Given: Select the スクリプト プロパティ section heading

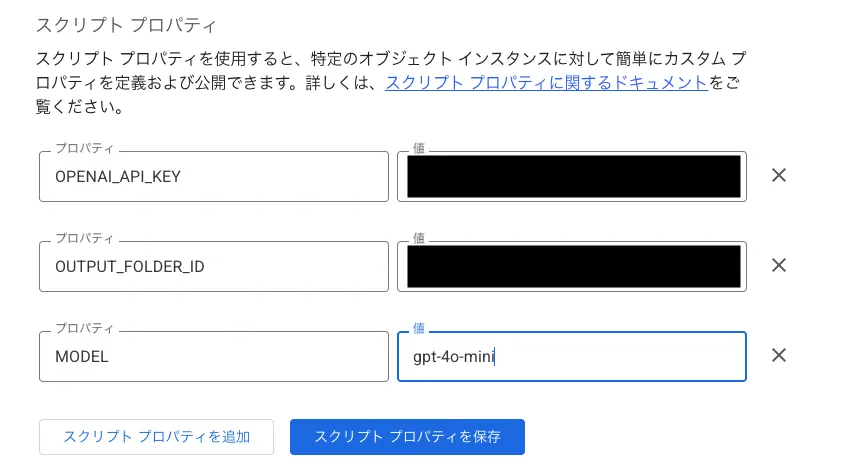Looking at the screenshot, I should point(126,25).
